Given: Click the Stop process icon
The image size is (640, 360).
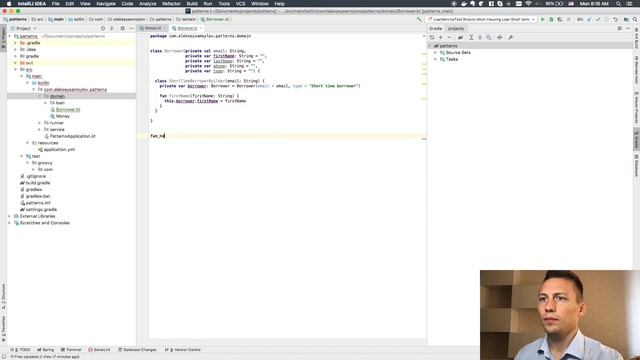Looking at the screenshot, I should pyautogui.click(x=569, y=19).
